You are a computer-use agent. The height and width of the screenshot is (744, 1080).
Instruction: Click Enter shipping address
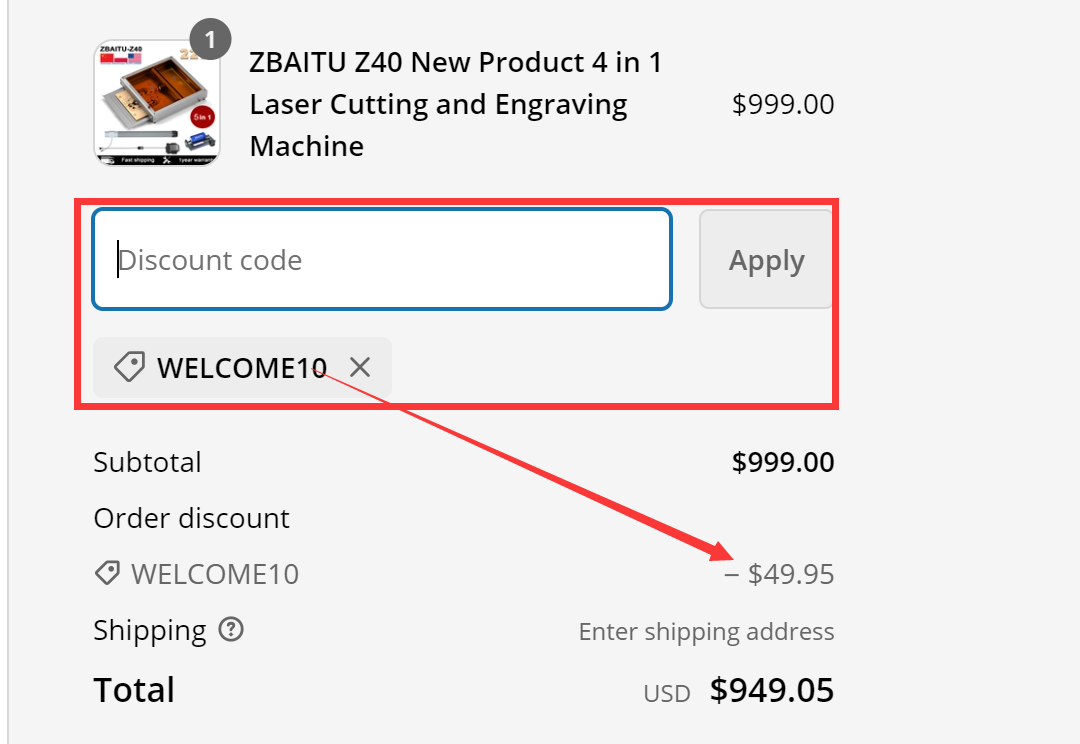tap(706, 630)
